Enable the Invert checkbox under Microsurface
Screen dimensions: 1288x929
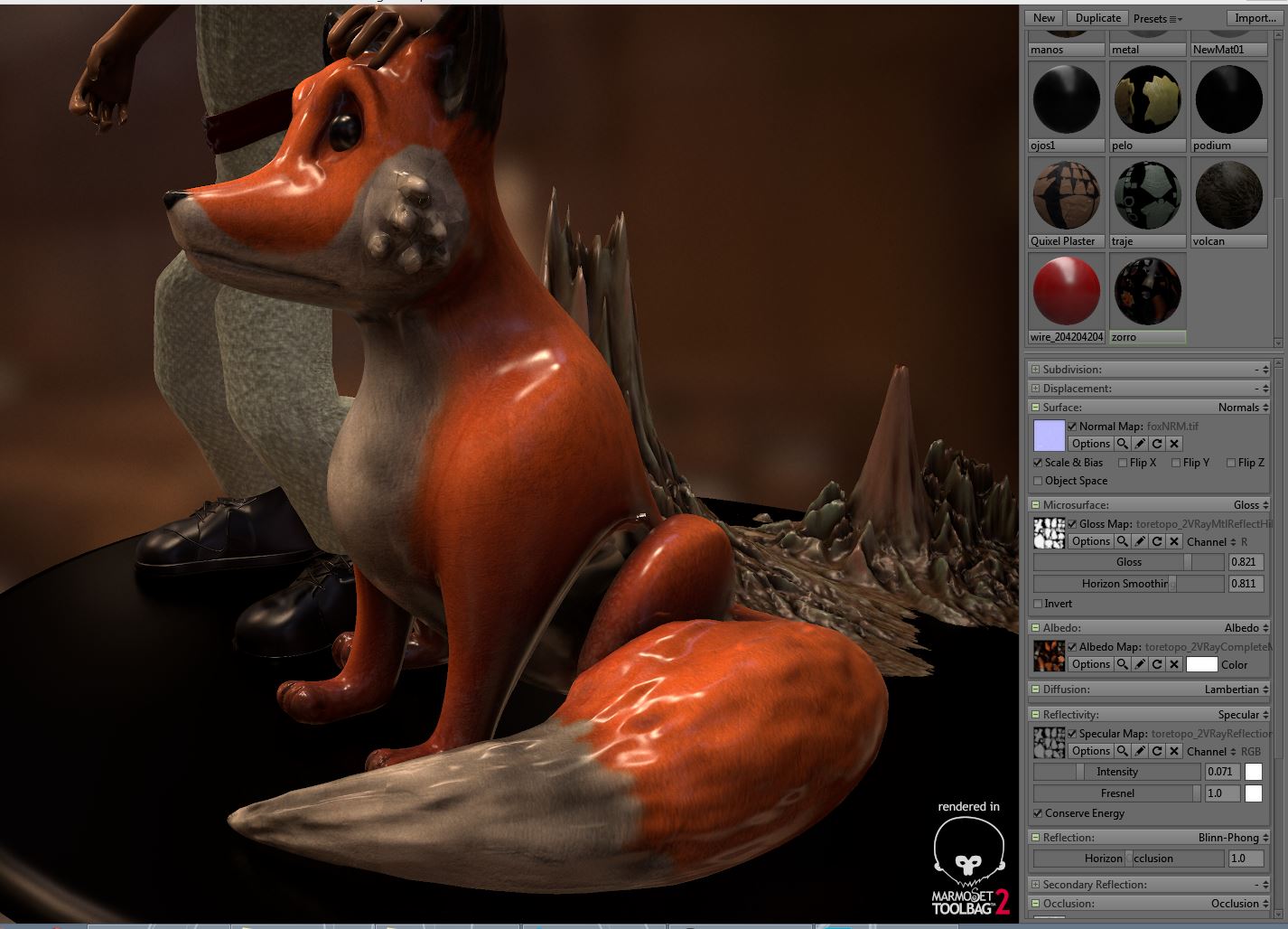pyautogui.click(x=1038, y=604)
